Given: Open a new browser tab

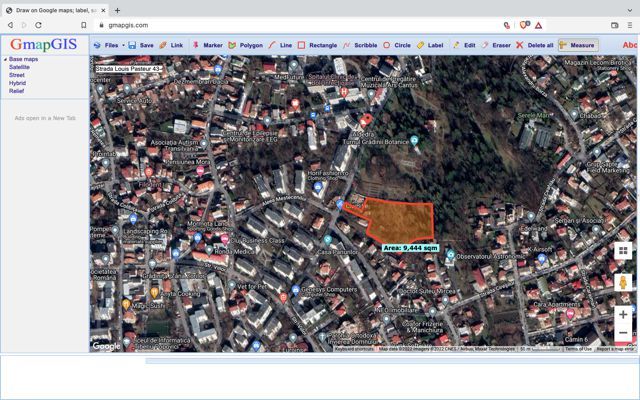Looking at the screenshot, I should [117, 11].
